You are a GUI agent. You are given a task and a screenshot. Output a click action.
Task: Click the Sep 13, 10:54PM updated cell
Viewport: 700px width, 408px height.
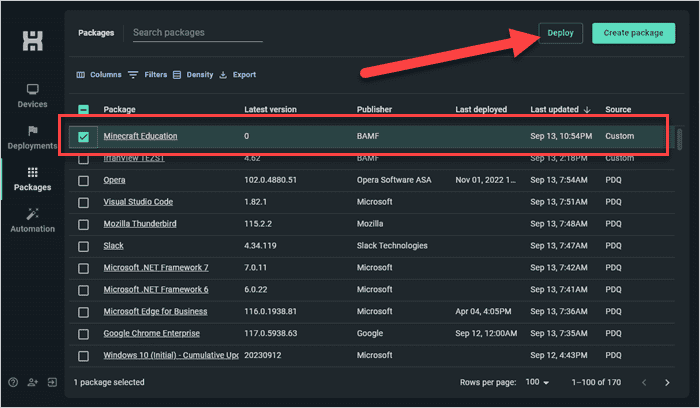pyautogui.click(x=561, y=136)
